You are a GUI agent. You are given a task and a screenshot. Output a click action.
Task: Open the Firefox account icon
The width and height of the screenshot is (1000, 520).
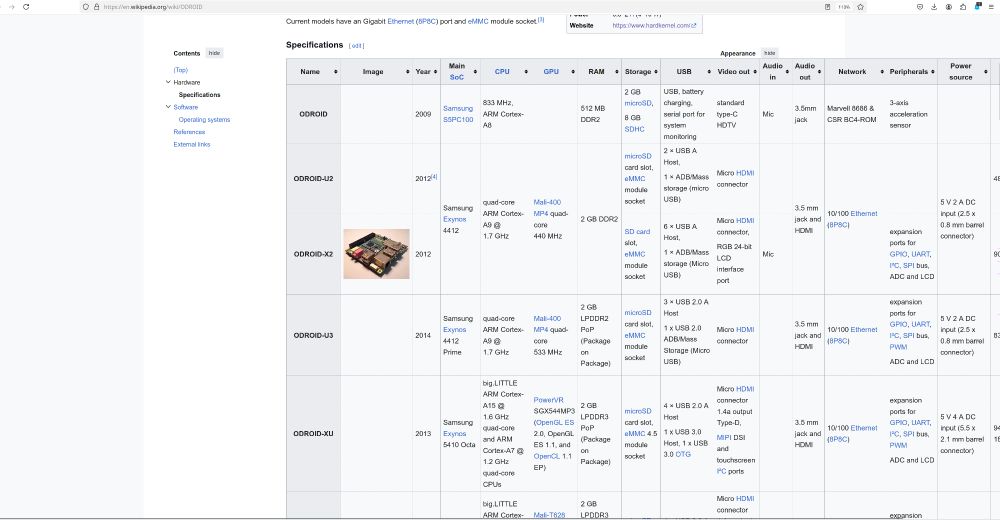(948, 7)
